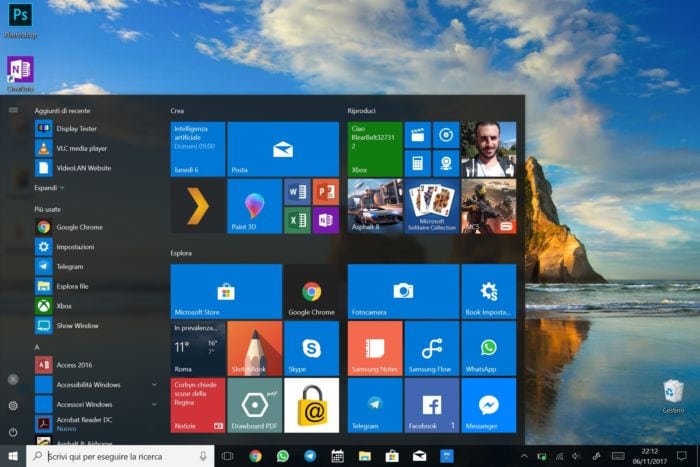700x467 pixels.
Task: Expand the recently added list with Espandi
Action: 49,188
